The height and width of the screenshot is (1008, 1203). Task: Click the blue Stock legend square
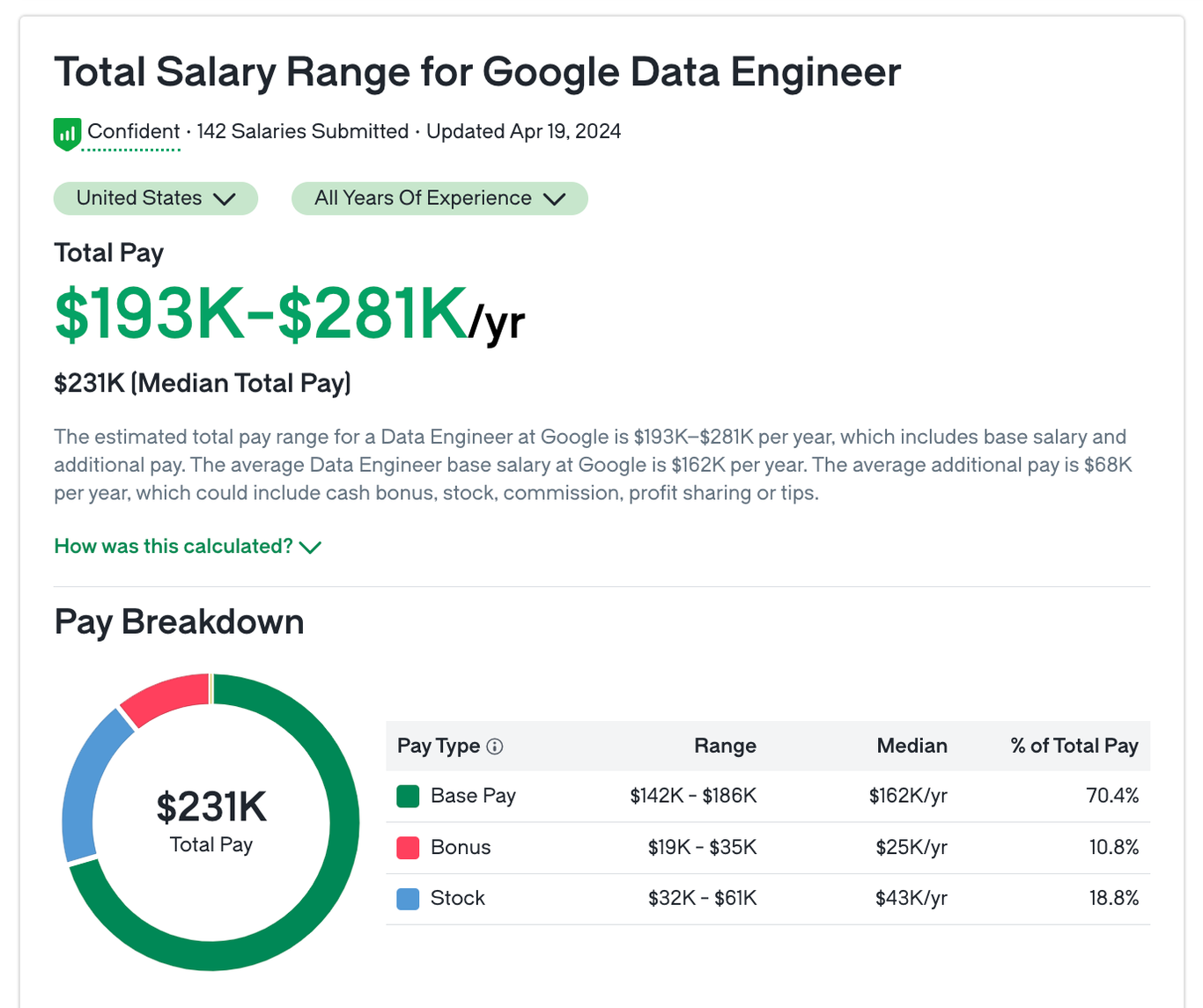pyautogui.click(x=408, y=898)
